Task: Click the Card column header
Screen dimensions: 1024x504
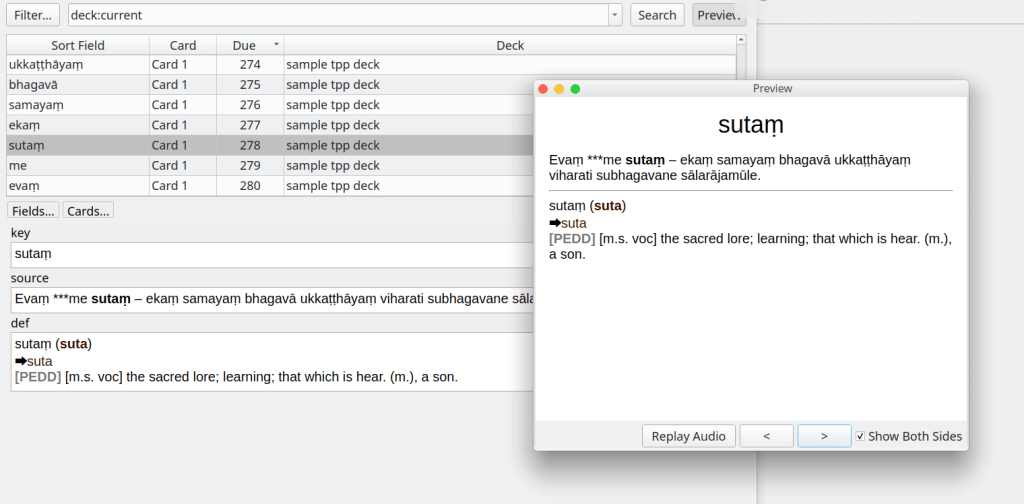Action: tap(182, 45)
